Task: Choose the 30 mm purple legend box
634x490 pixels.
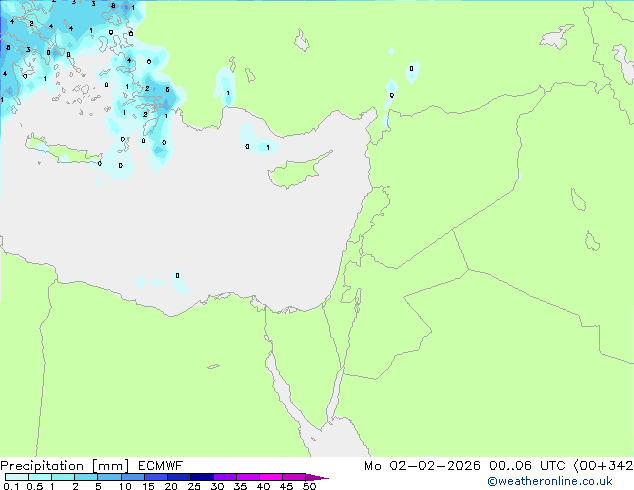Action: point(224,477)
